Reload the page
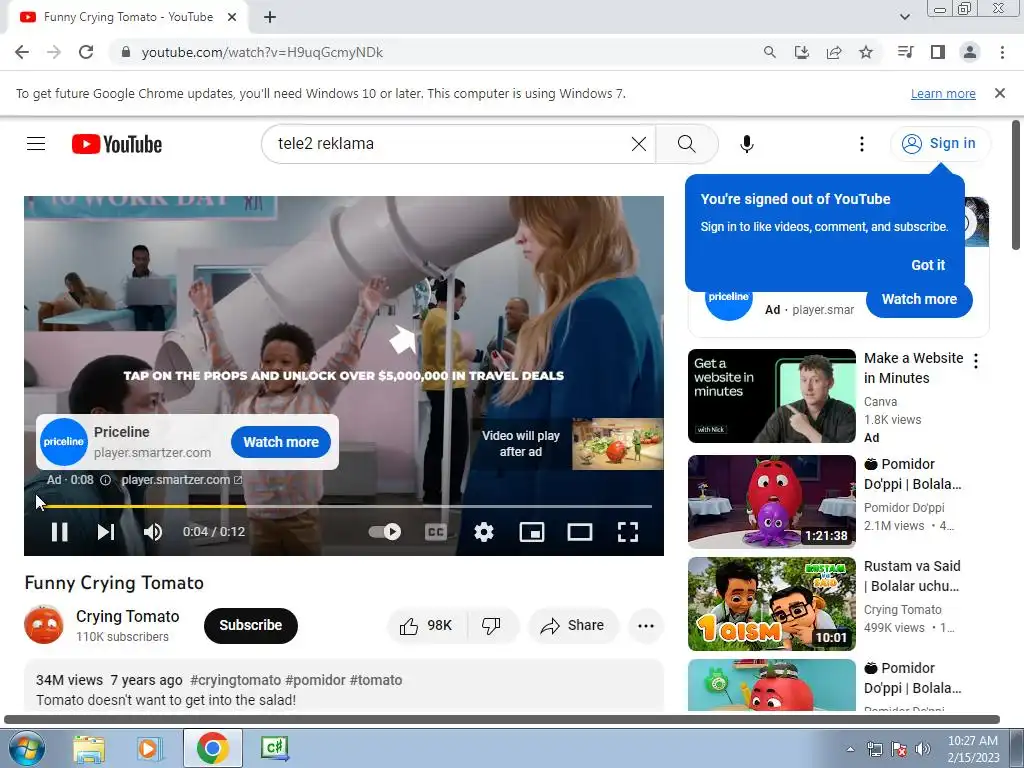 tap(86, 52)
